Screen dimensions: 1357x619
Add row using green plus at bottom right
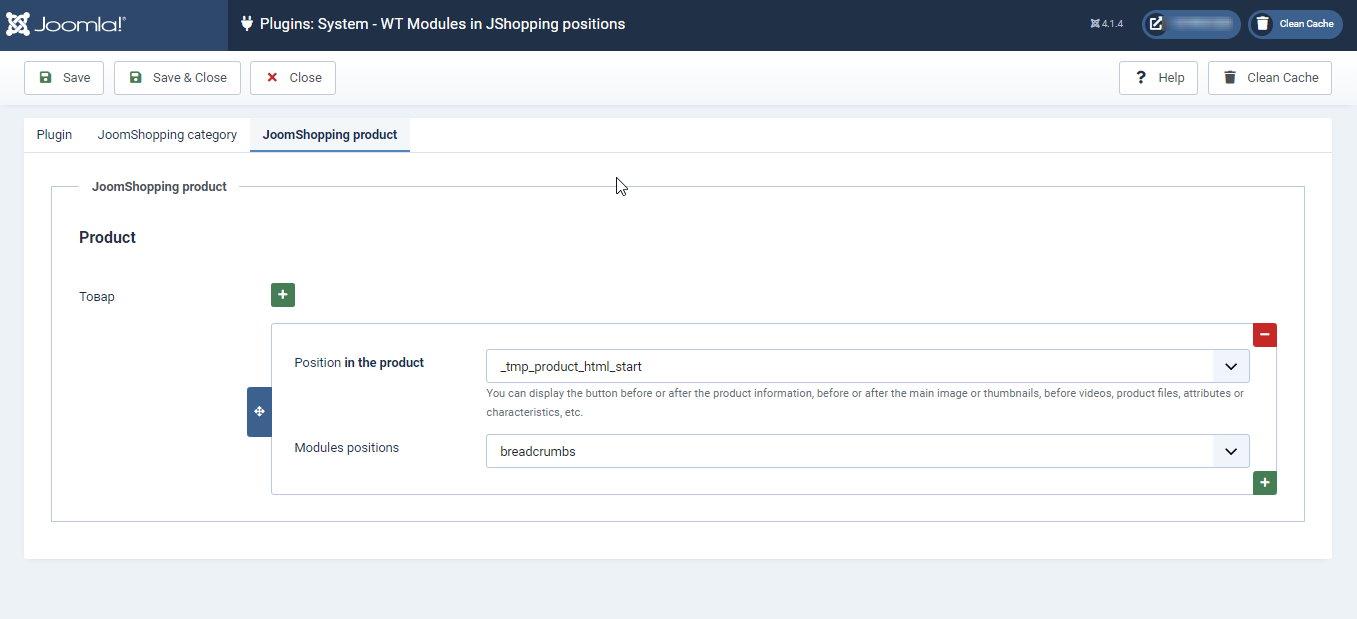(1264, 483)
